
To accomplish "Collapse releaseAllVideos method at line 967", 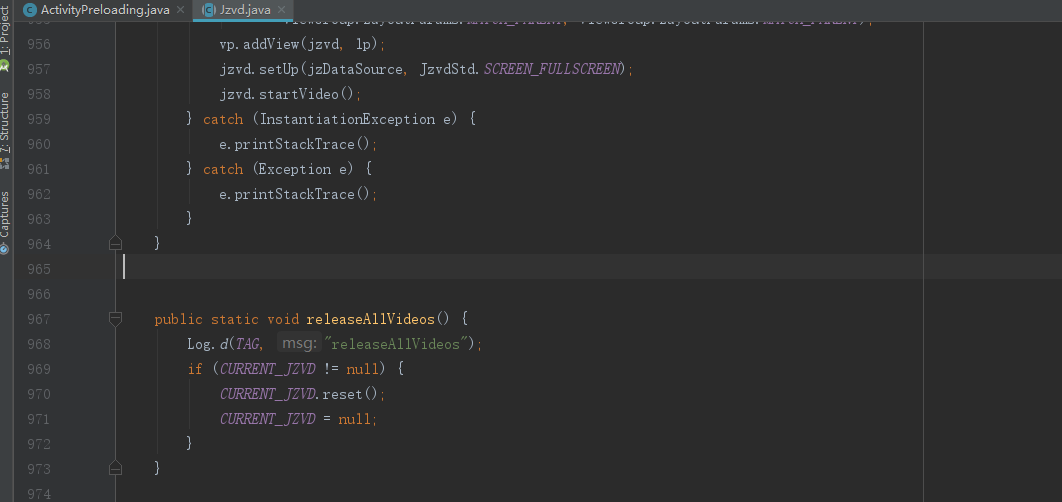I will 115,318.
